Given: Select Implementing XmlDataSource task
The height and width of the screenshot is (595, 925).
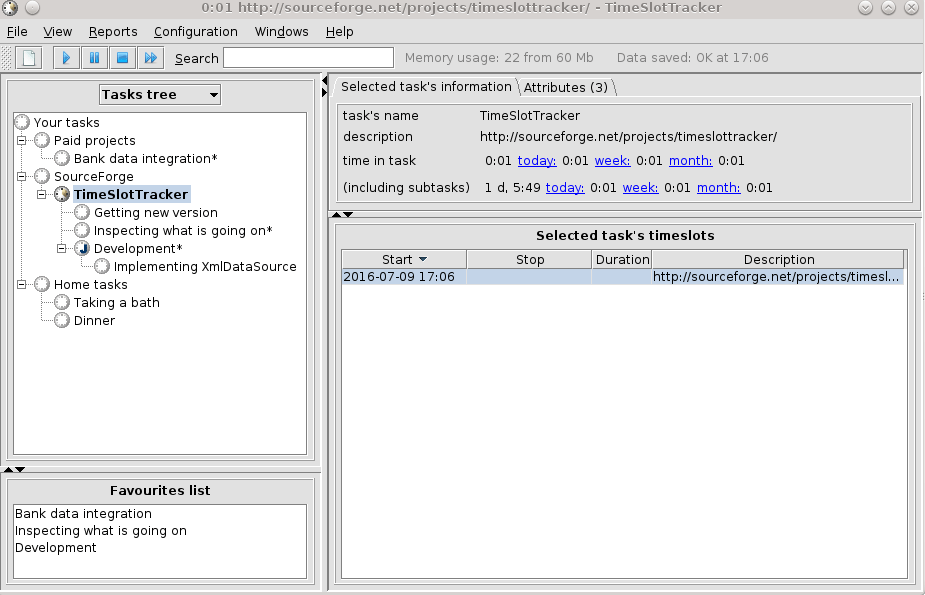Looking at the screenshot, I should [x=205, y=267].
